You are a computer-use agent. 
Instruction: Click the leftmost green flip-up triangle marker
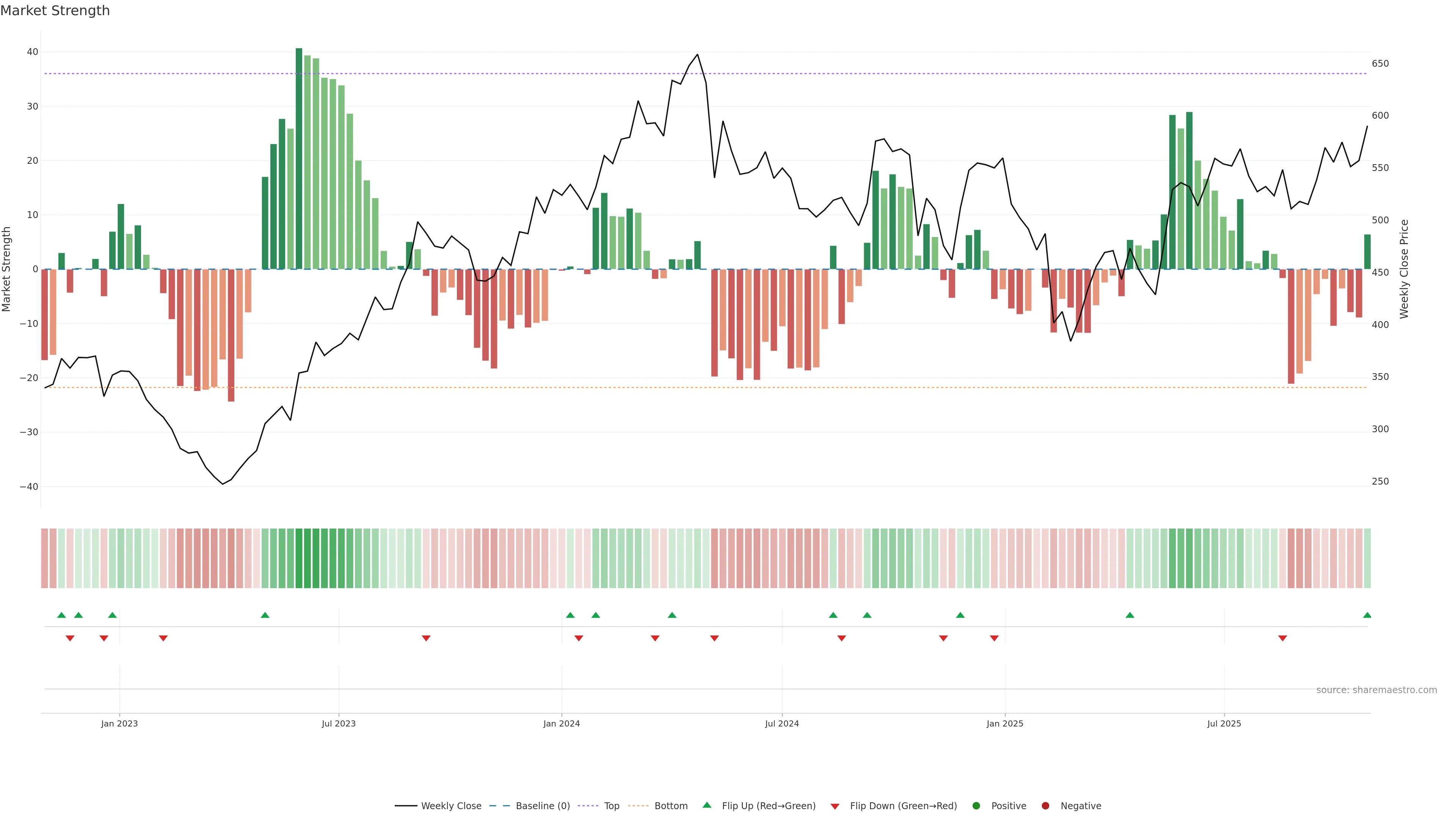61,615
